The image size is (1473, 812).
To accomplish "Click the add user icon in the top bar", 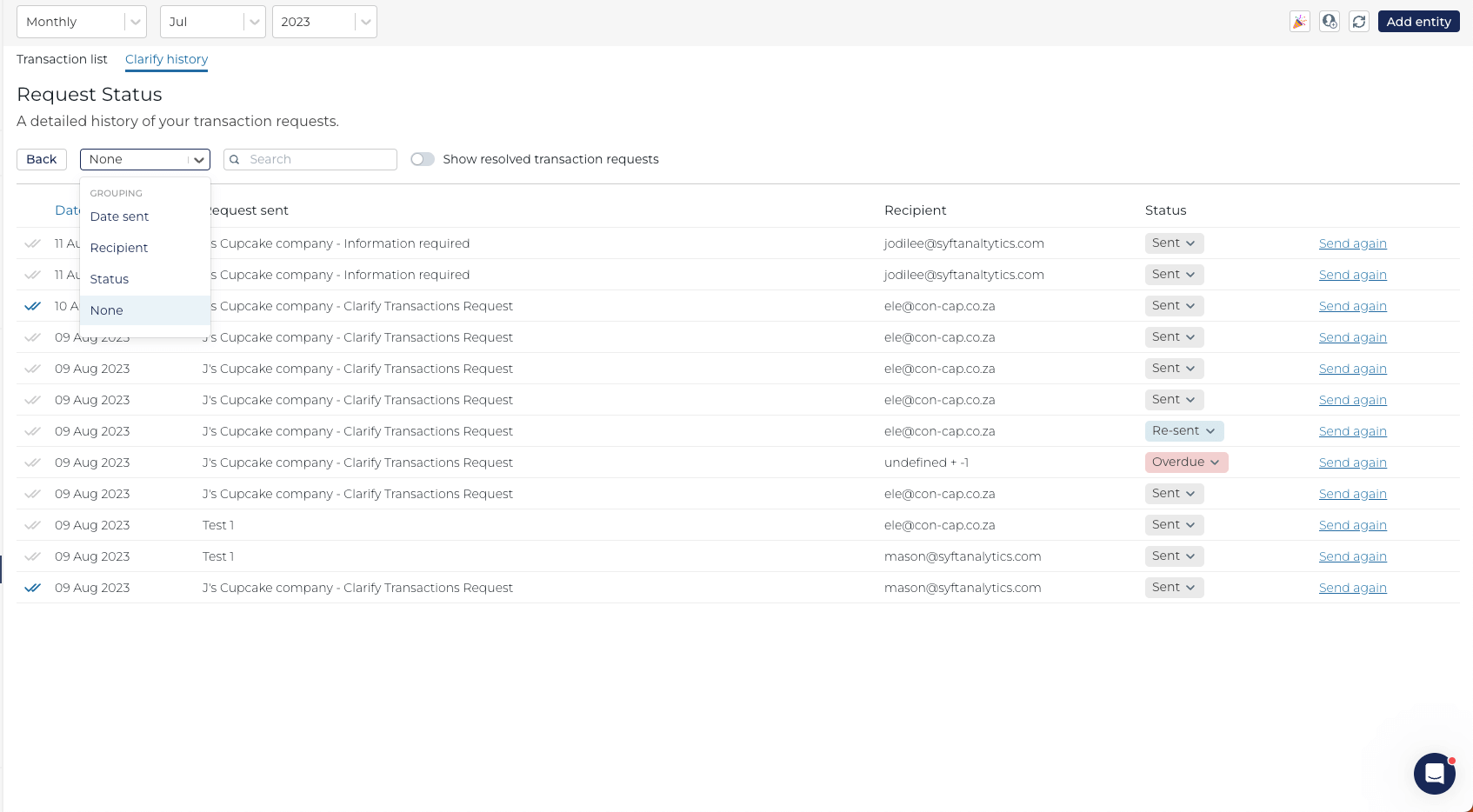I will 1330,21.
